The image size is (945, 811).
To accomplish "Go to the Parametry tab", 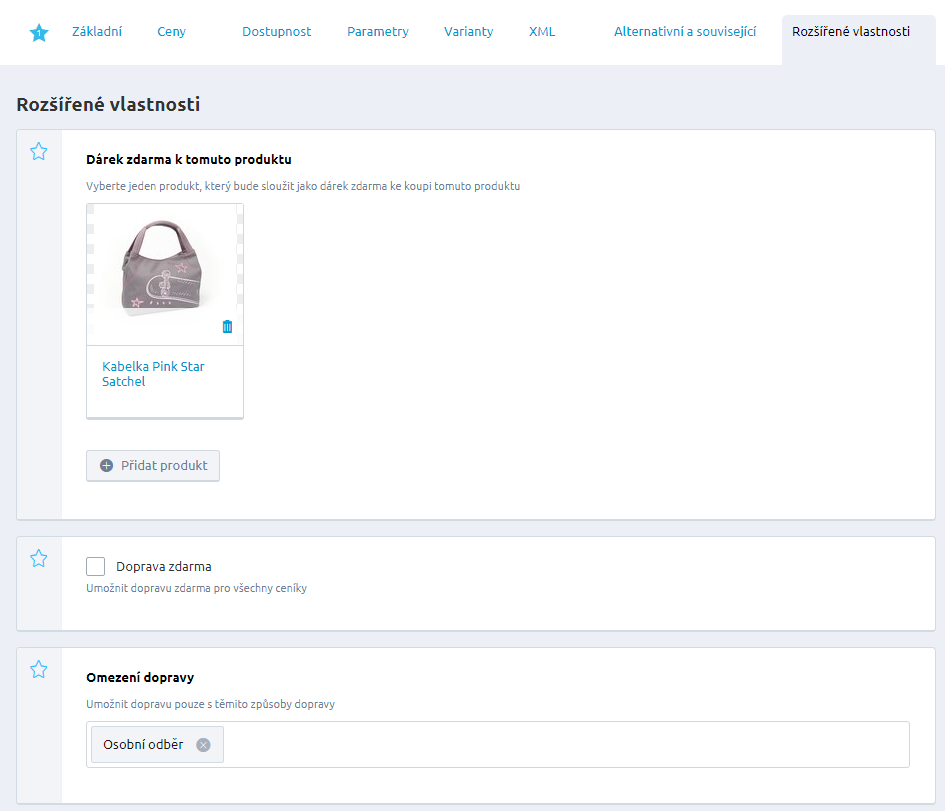I will 378,31.
